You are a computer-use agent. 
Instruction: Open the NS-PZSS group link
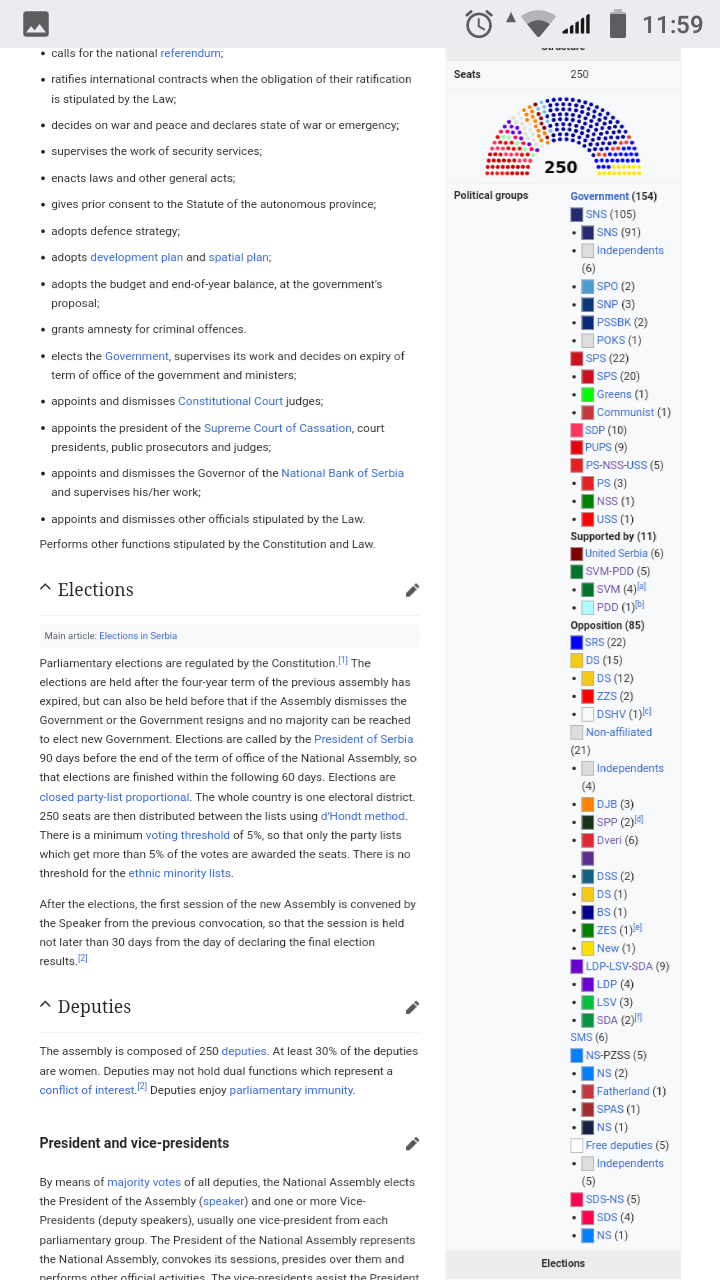pyautogui.click(x=608, y=1055)
